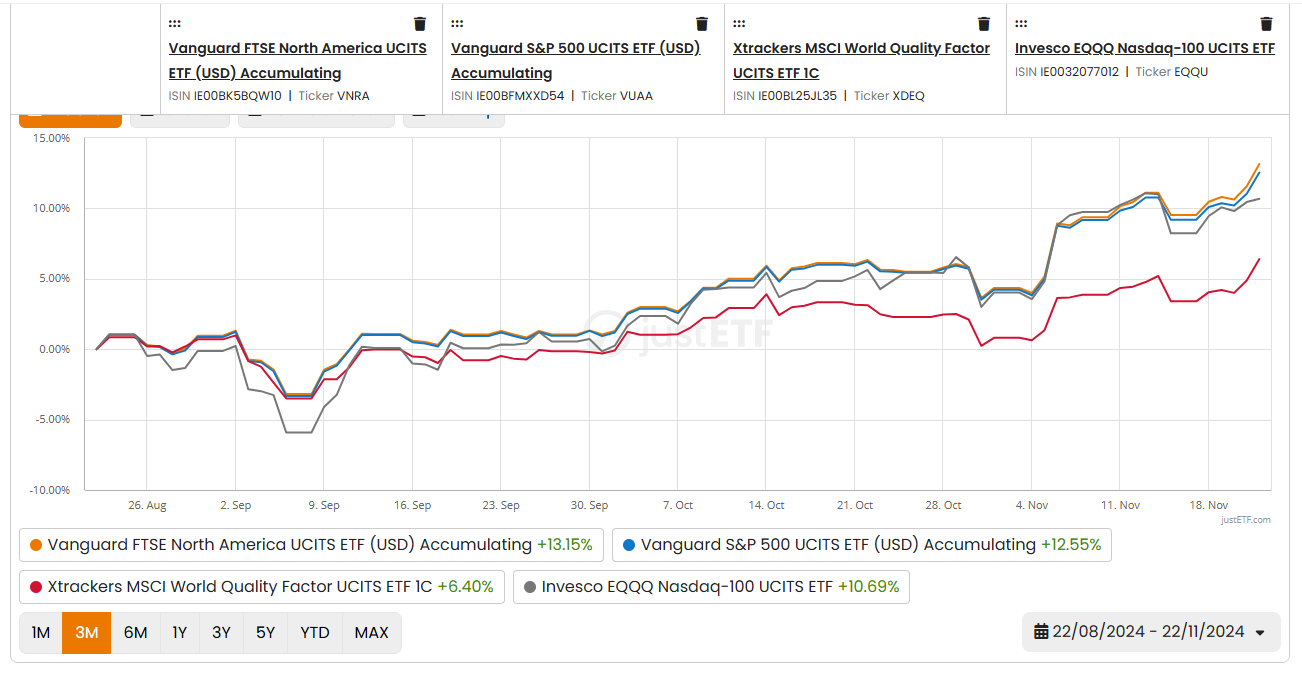The height and width of the screenshot is (677, 1302).
Task: Open Invesco EQQQ Nasdaq-100 UCITS ETF link
Action: click(x=1145, y=48)
